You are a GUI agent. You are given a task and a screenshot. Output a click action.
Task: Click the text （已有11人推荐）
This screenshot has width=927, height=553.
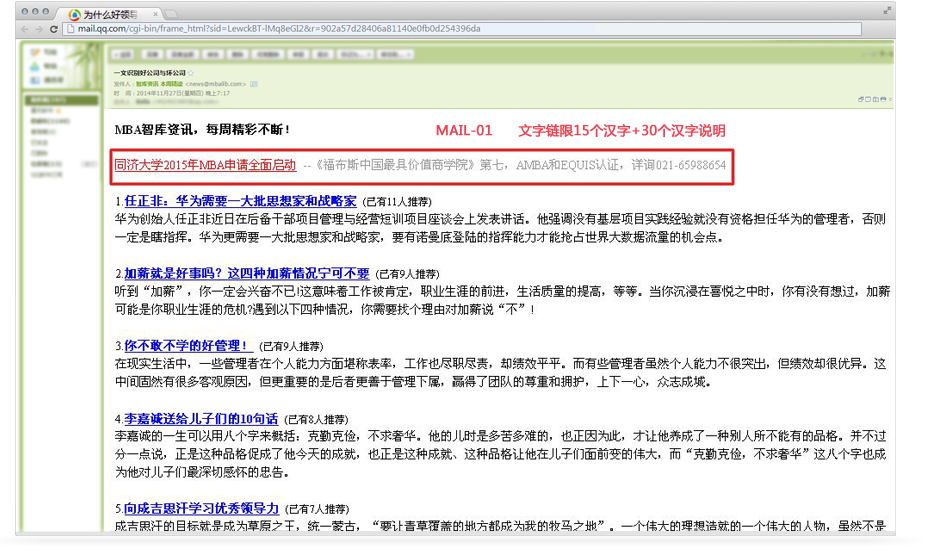(x=397, y=202)
